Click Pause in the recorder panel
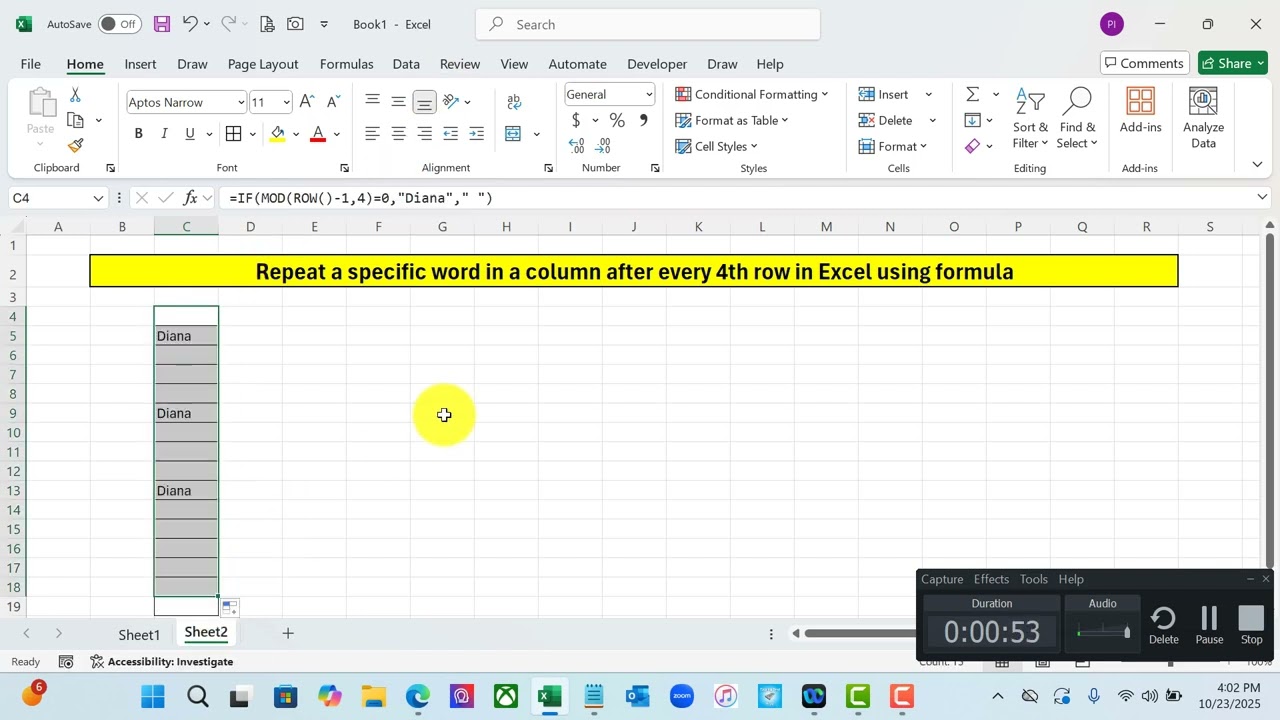 pyautogui.click(x=1209, y=625)
